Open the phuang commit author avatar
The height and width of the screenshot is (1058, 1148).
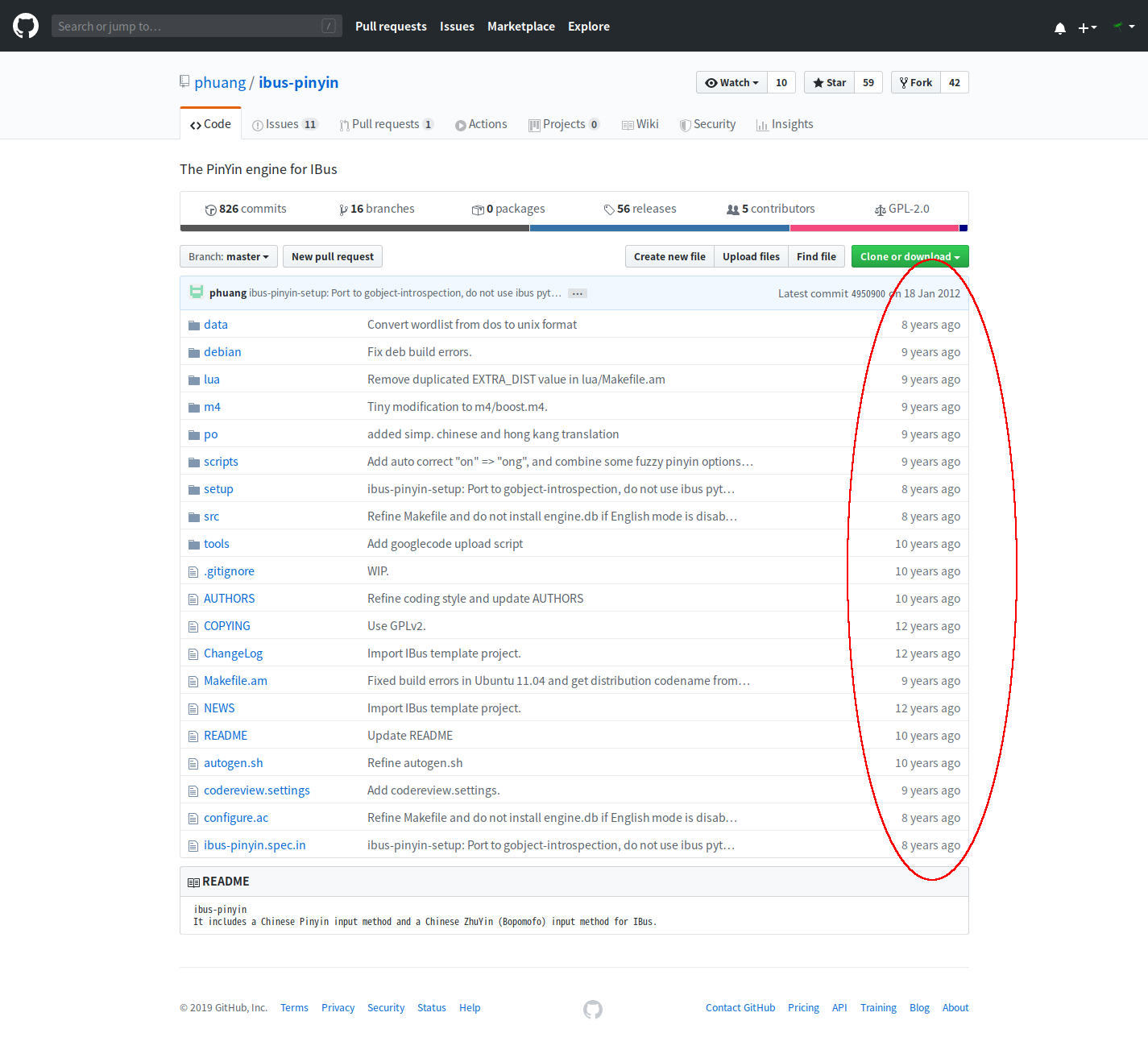pyautogui.click(x=197, y=292)
